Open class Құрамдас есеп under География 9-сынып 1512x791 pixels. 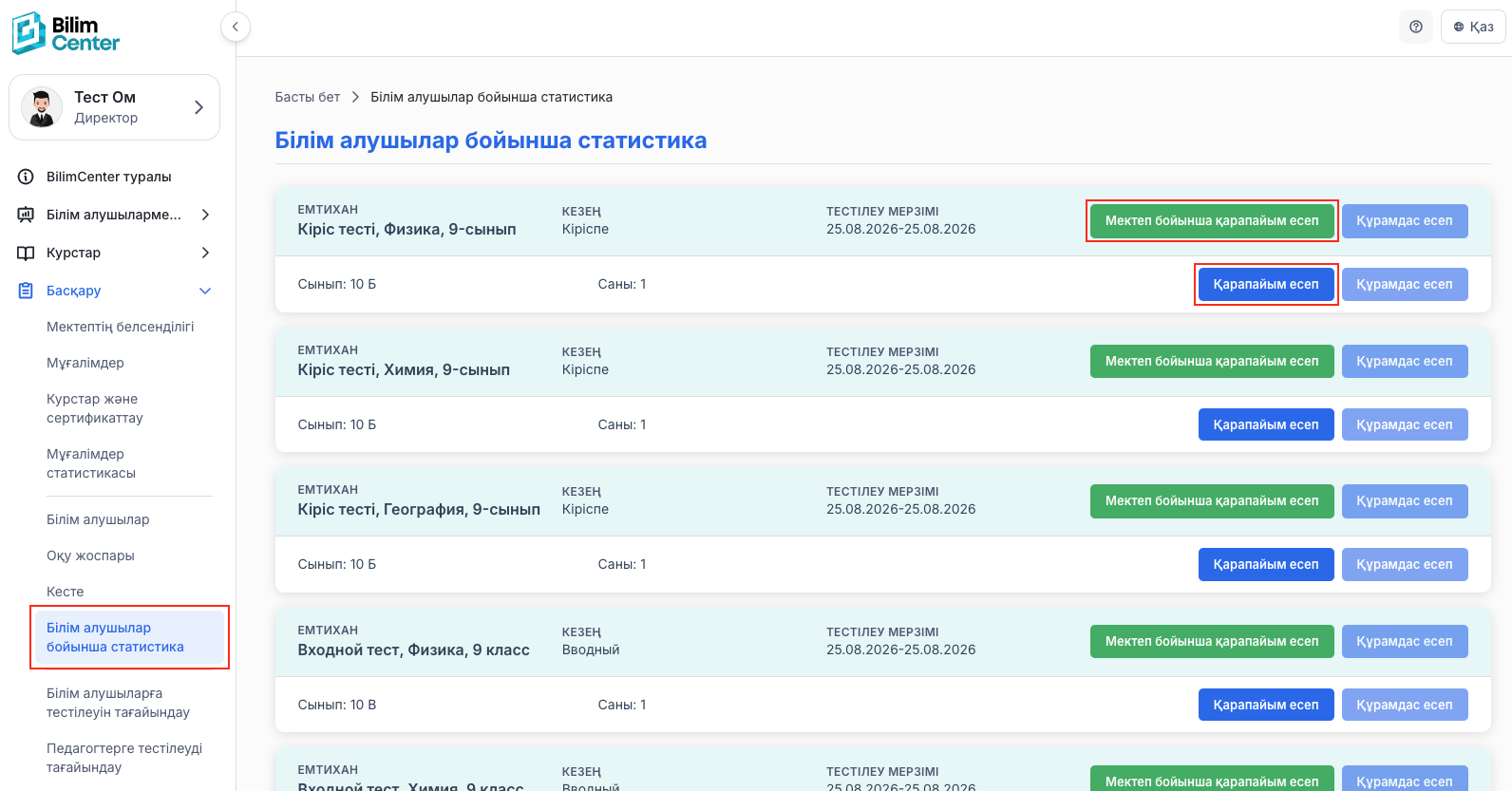click(x=1405, y=565)
